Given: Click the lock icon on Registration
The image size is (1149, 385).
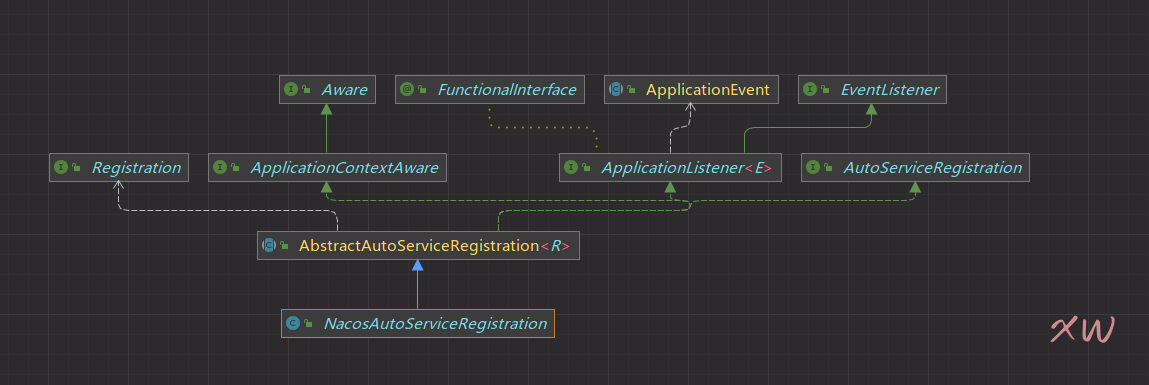Looking at the screenshot, I should (76, 167).
